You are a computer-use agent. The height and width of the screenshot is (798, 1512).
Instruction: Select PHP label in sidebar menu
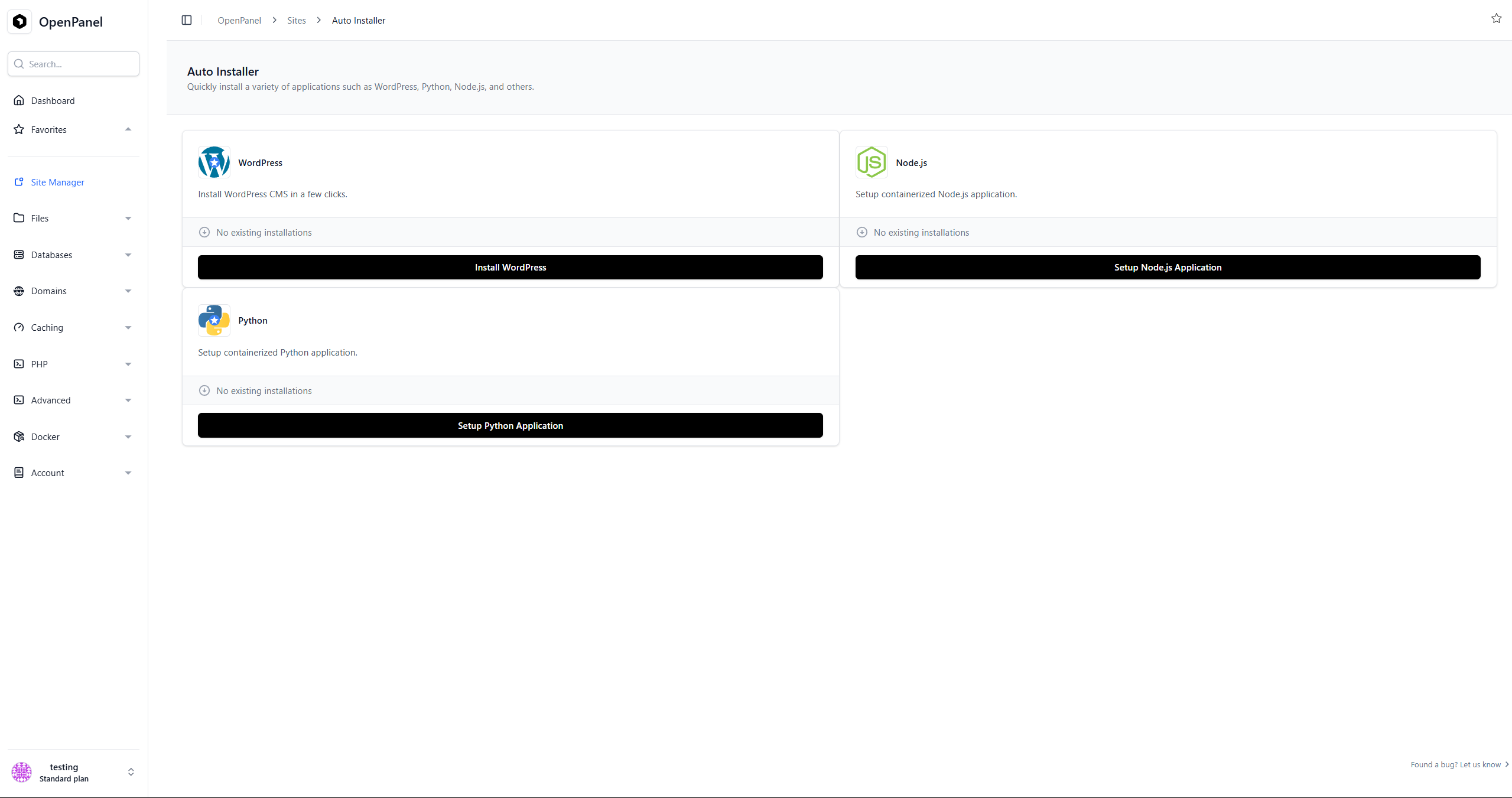point(39,364)
